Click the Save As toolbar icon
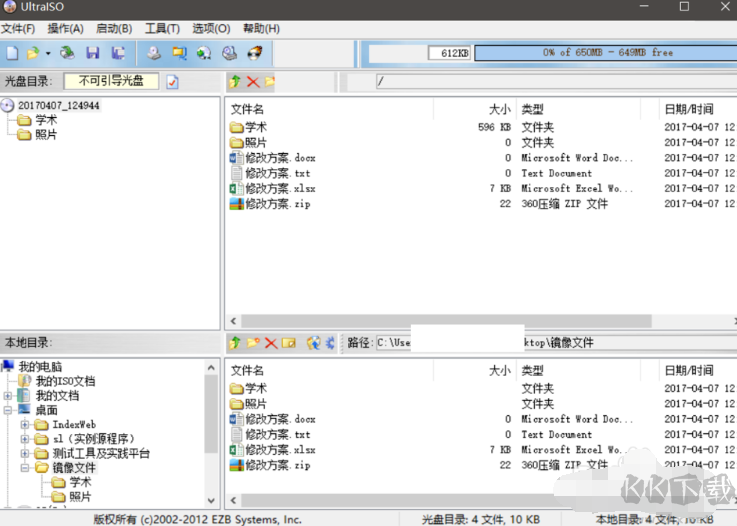This screenshot has width=737, height=526. pos(118,53)
